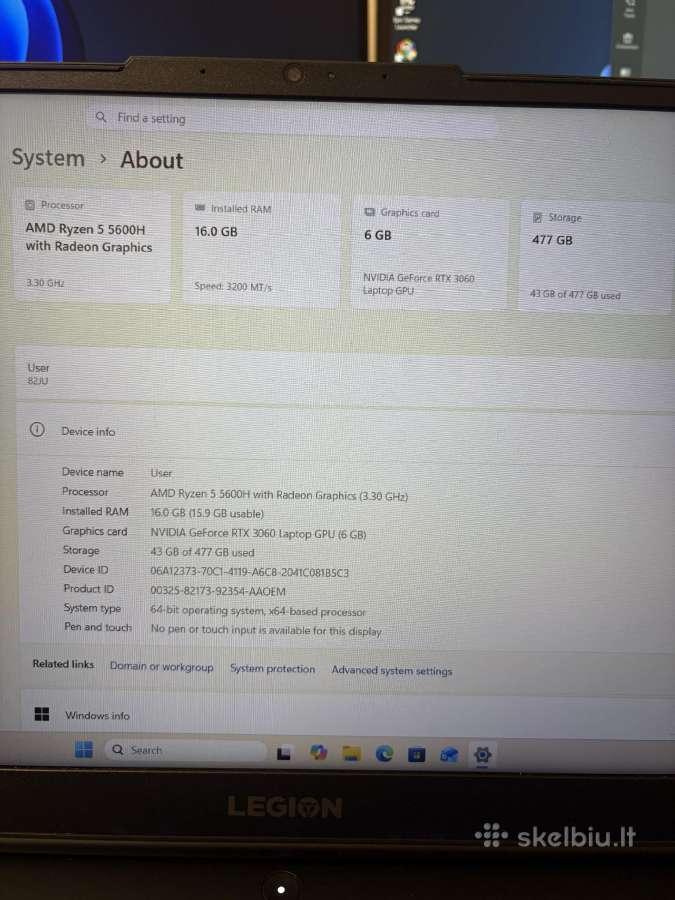
Task: Expand the Windows info section
Action: click(x=348, y=713)
